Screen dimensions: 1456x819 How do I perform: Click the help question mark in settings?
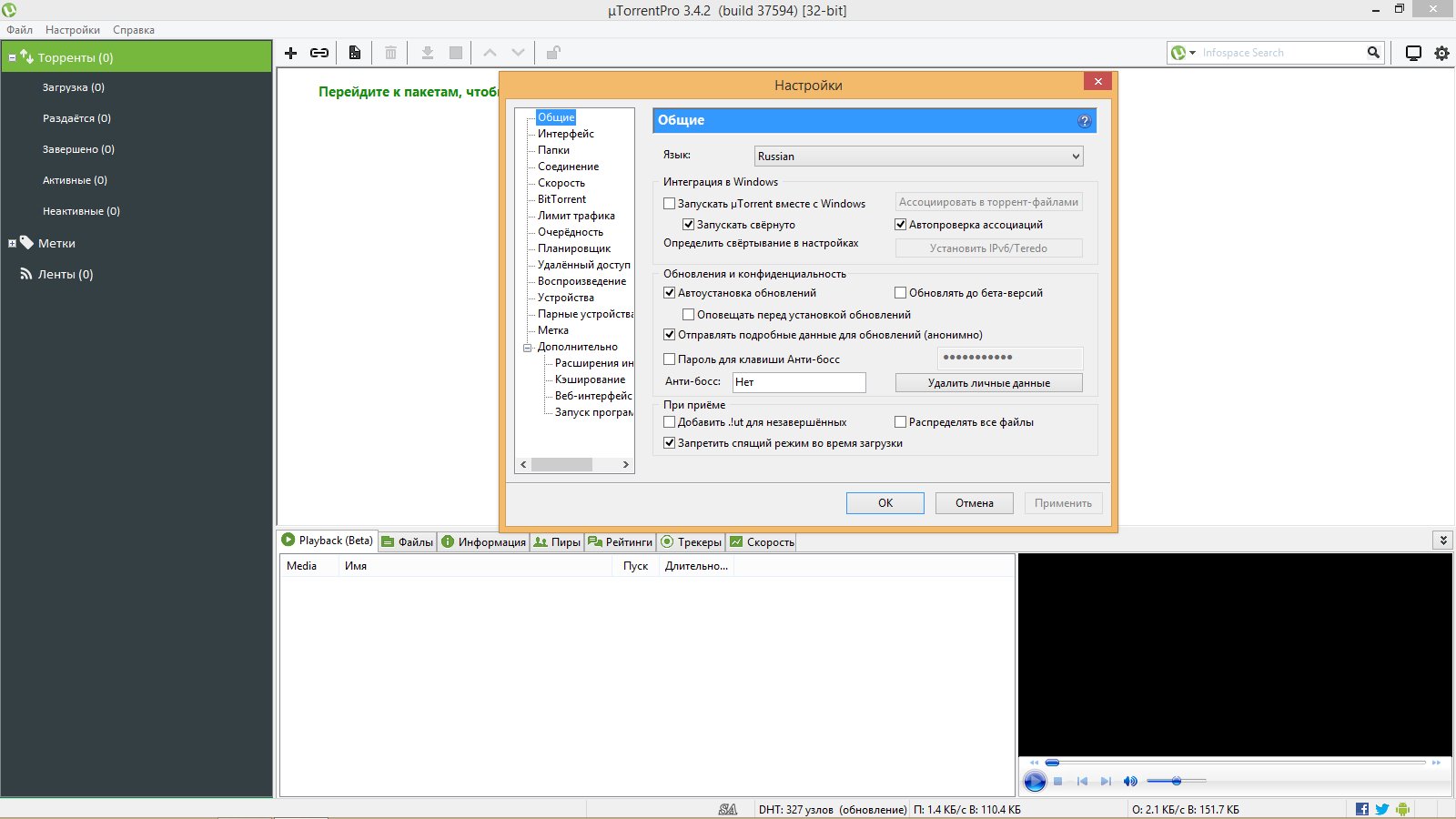tap(1084, 121)
